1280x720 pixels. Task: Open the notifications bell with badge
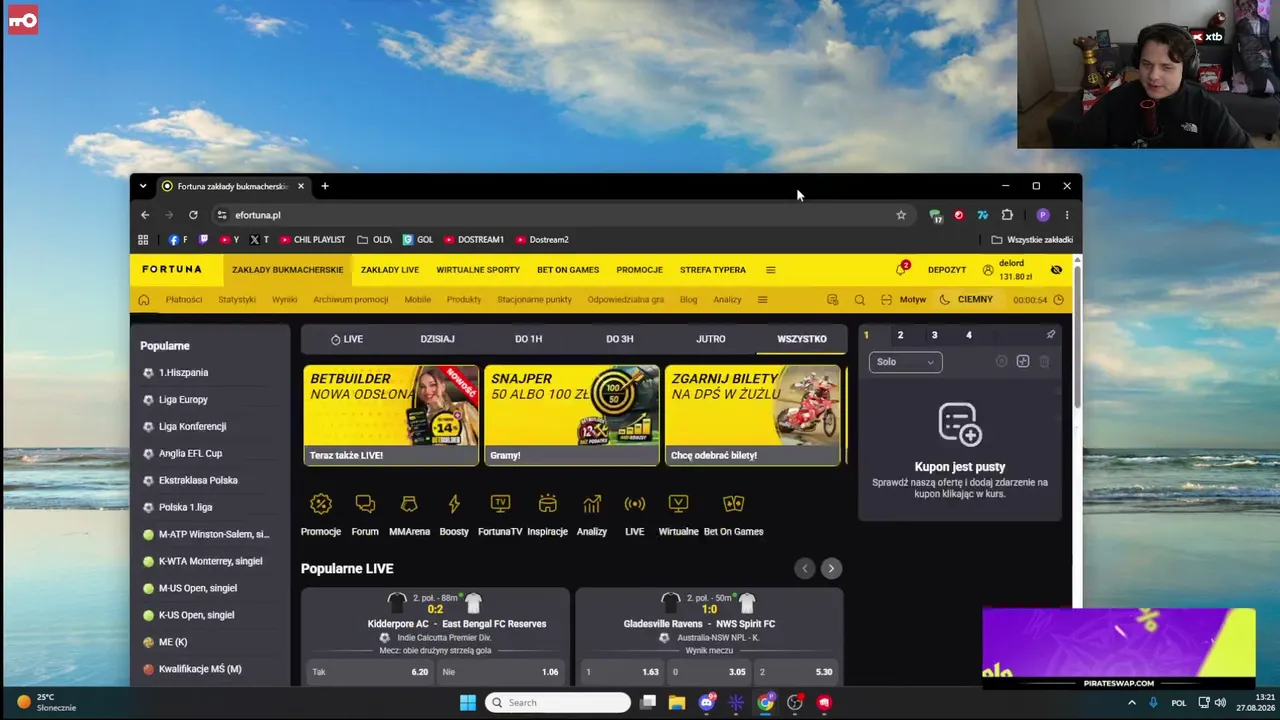tap(901, 270)
